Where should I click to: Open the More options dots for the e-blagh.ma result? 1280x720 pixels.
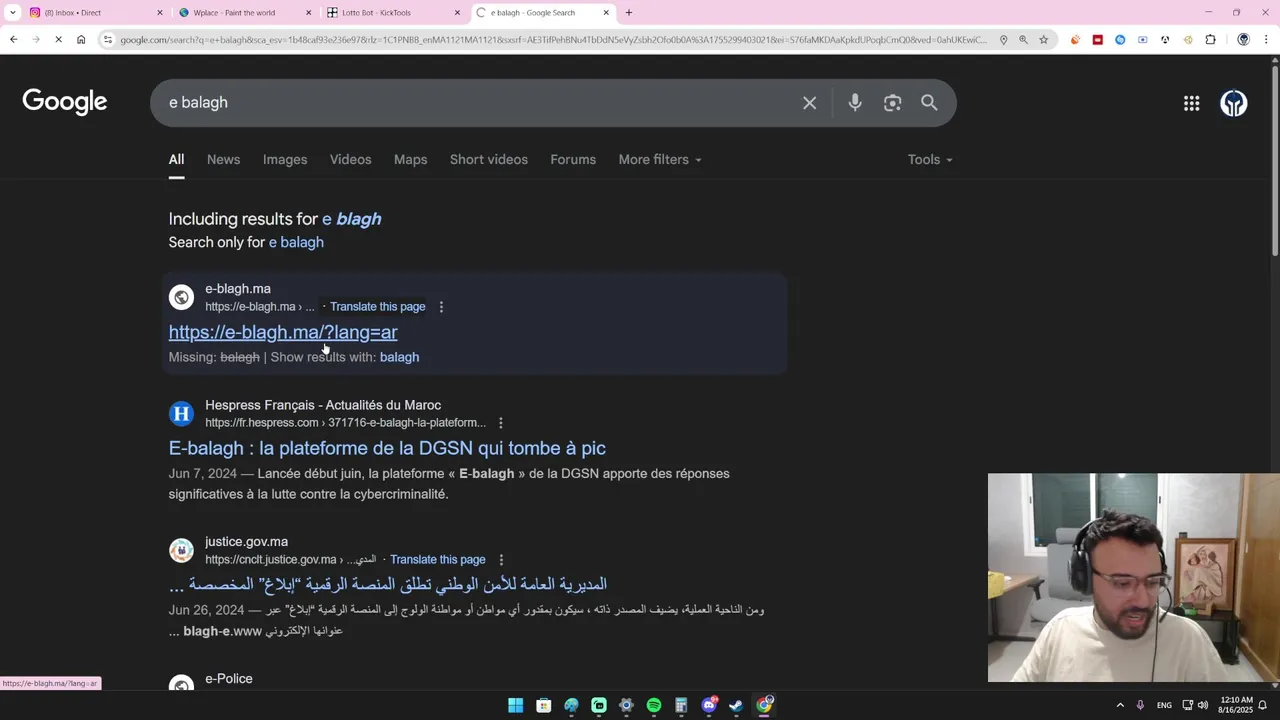click(x=441, y=307)
